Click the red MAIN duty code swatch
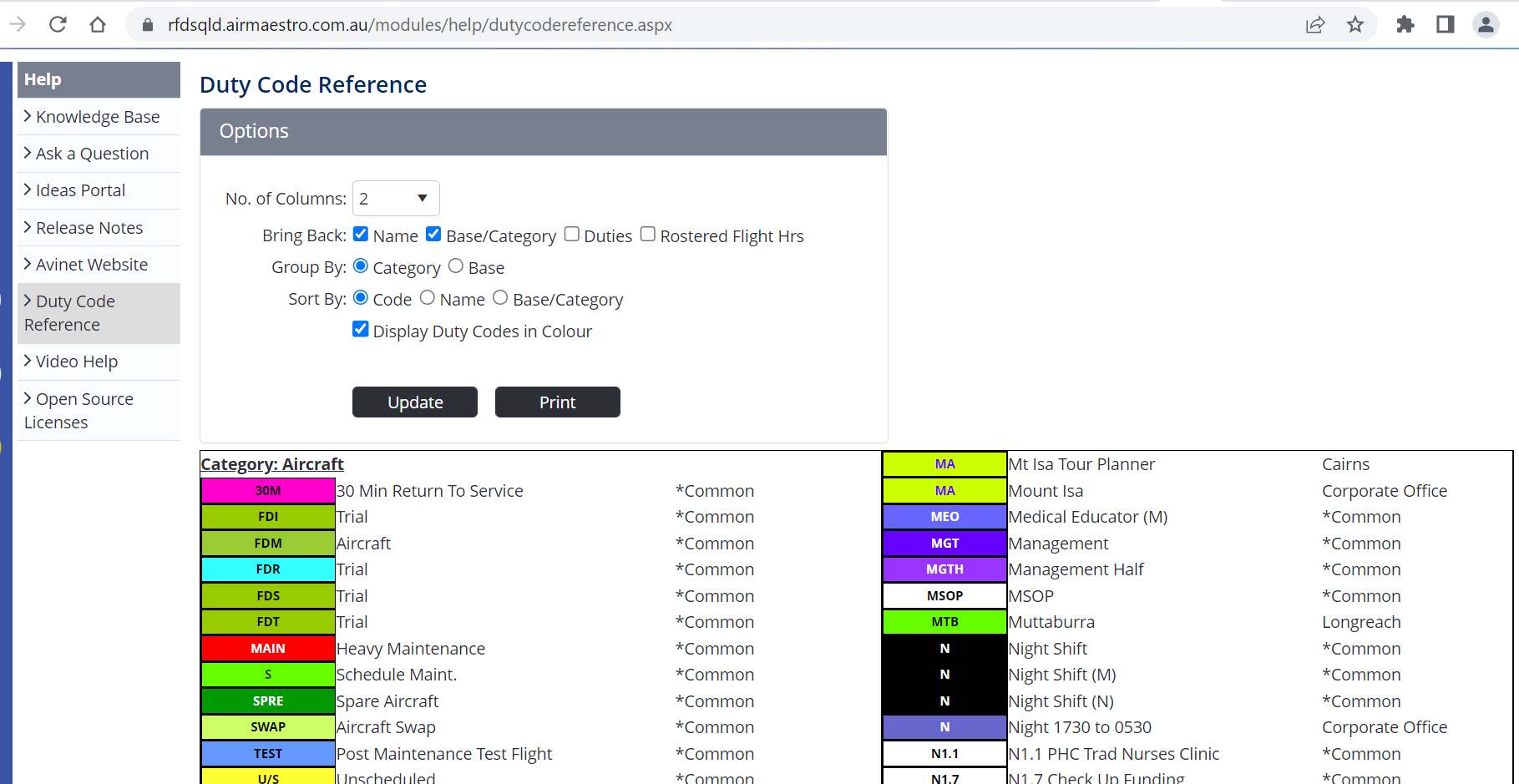1519x784 pixels. tap(268, 649)
